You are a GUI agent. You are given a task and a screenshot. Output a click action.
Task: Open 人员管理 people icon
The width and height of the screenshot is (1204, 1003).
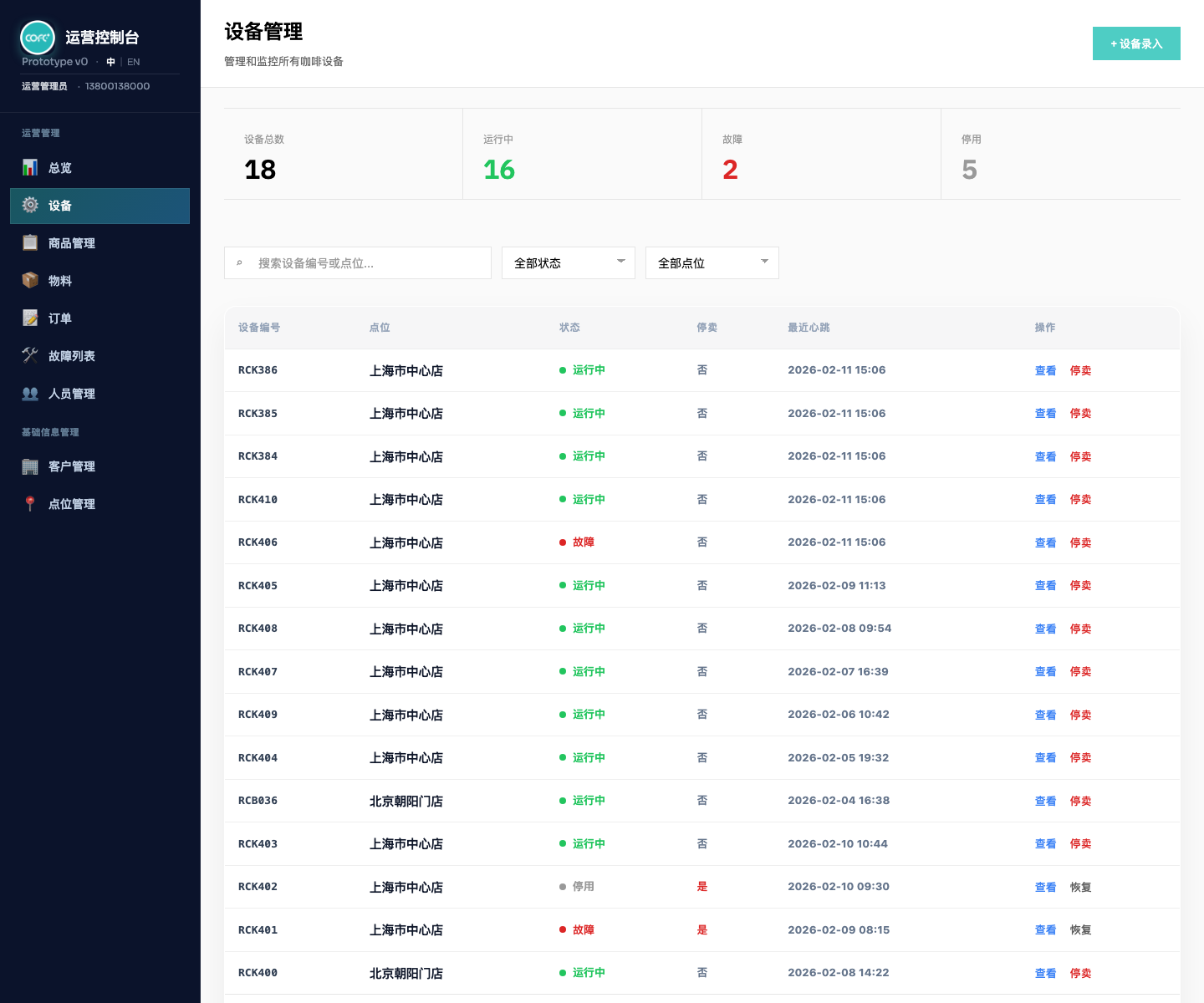pyautogui.click(x=30, y=393)
